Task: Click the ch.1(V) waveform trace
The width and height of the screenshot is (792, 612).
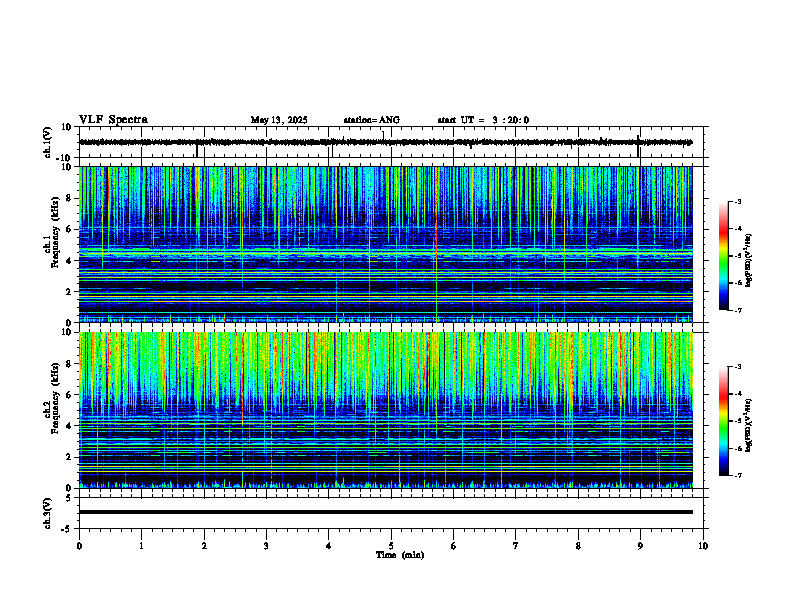Action: [x=386, y=142]
